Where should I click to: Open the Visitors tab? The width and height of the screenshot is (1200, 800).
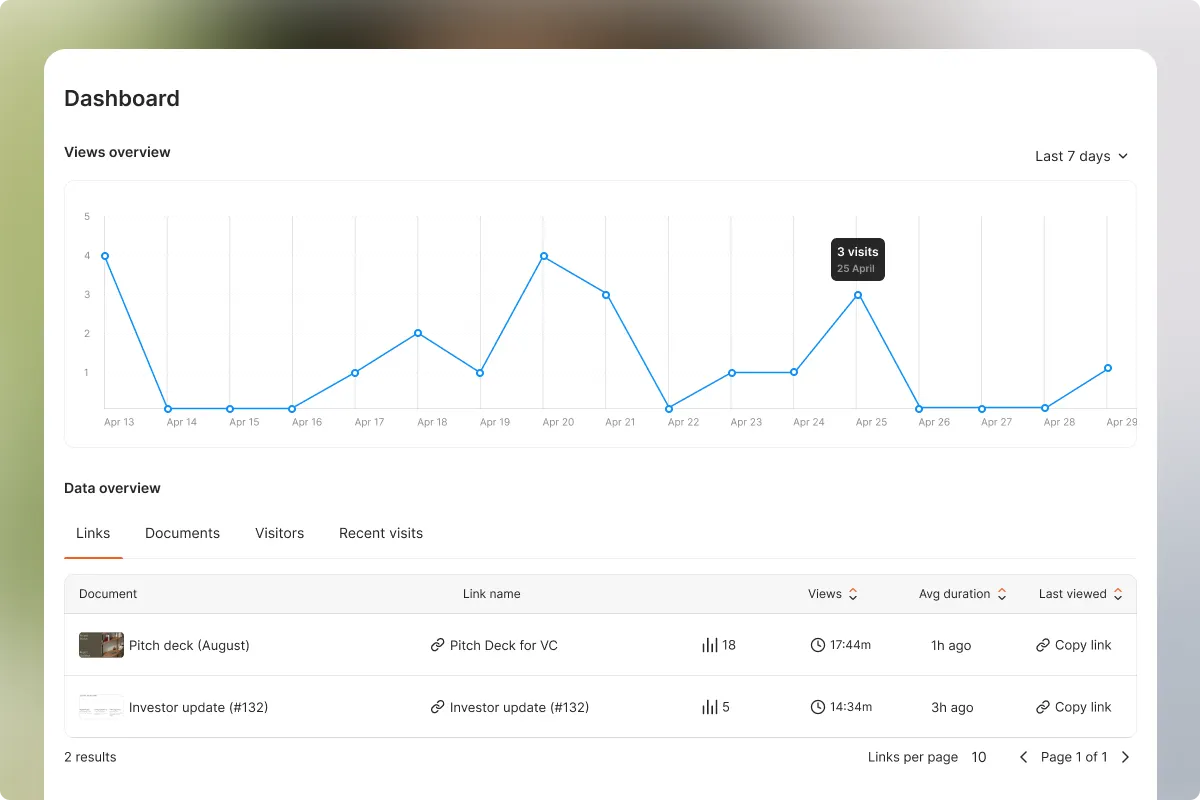click(x=279, y=533)
